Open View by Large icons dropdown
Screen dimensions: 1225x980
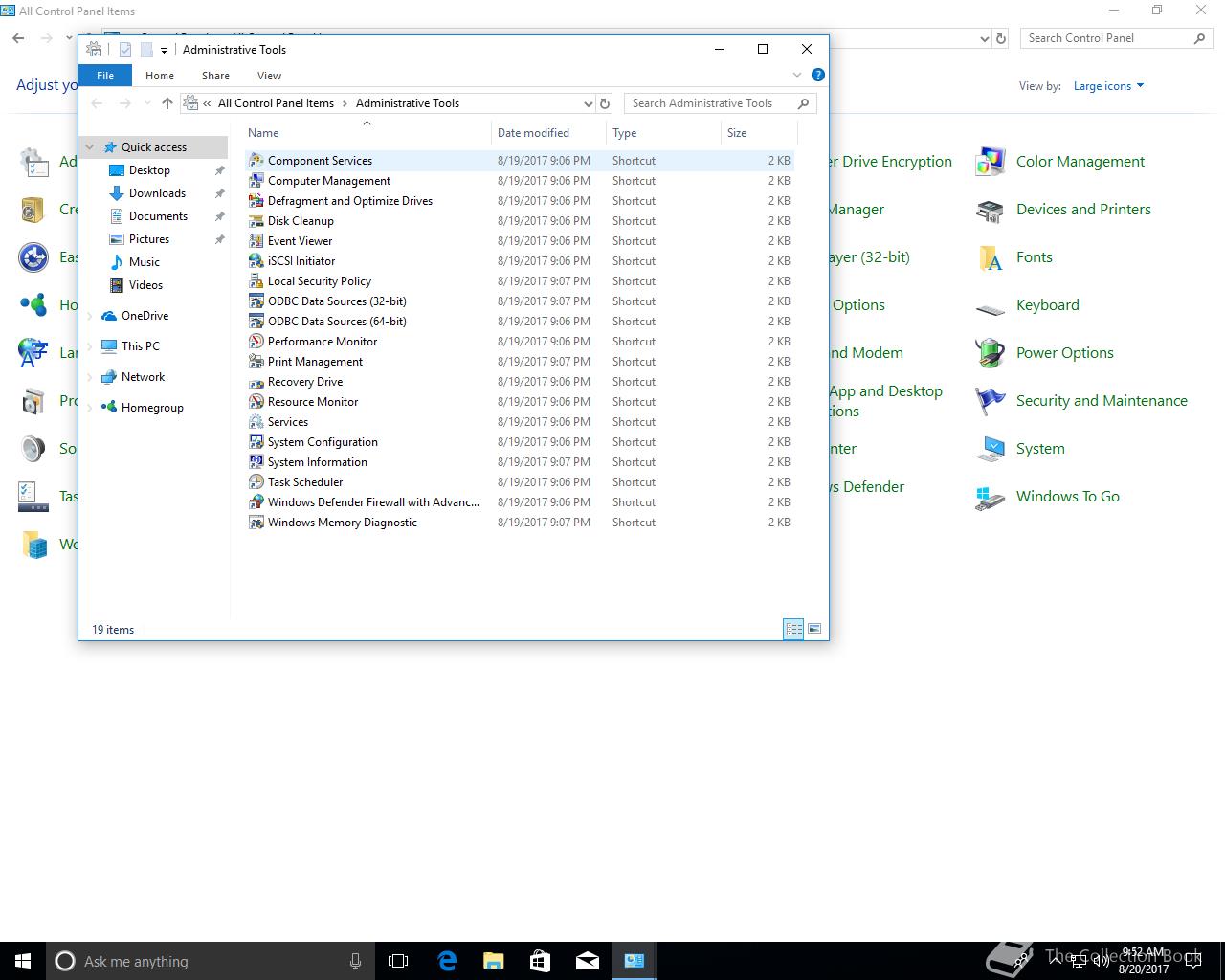click(1108, 86)
